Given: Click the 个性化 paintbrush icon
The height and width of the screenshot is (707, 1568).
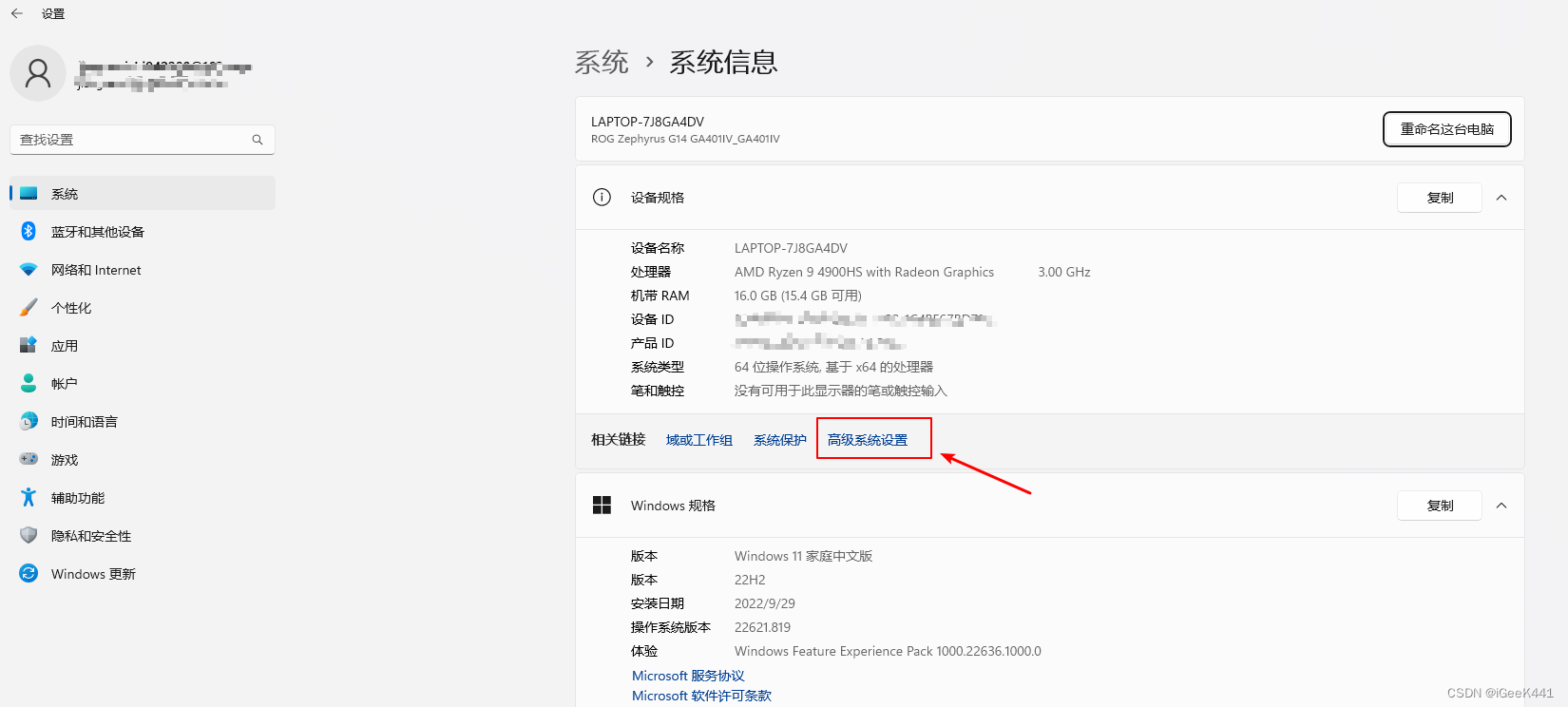Looking at the screenshot, I should 29,307.
